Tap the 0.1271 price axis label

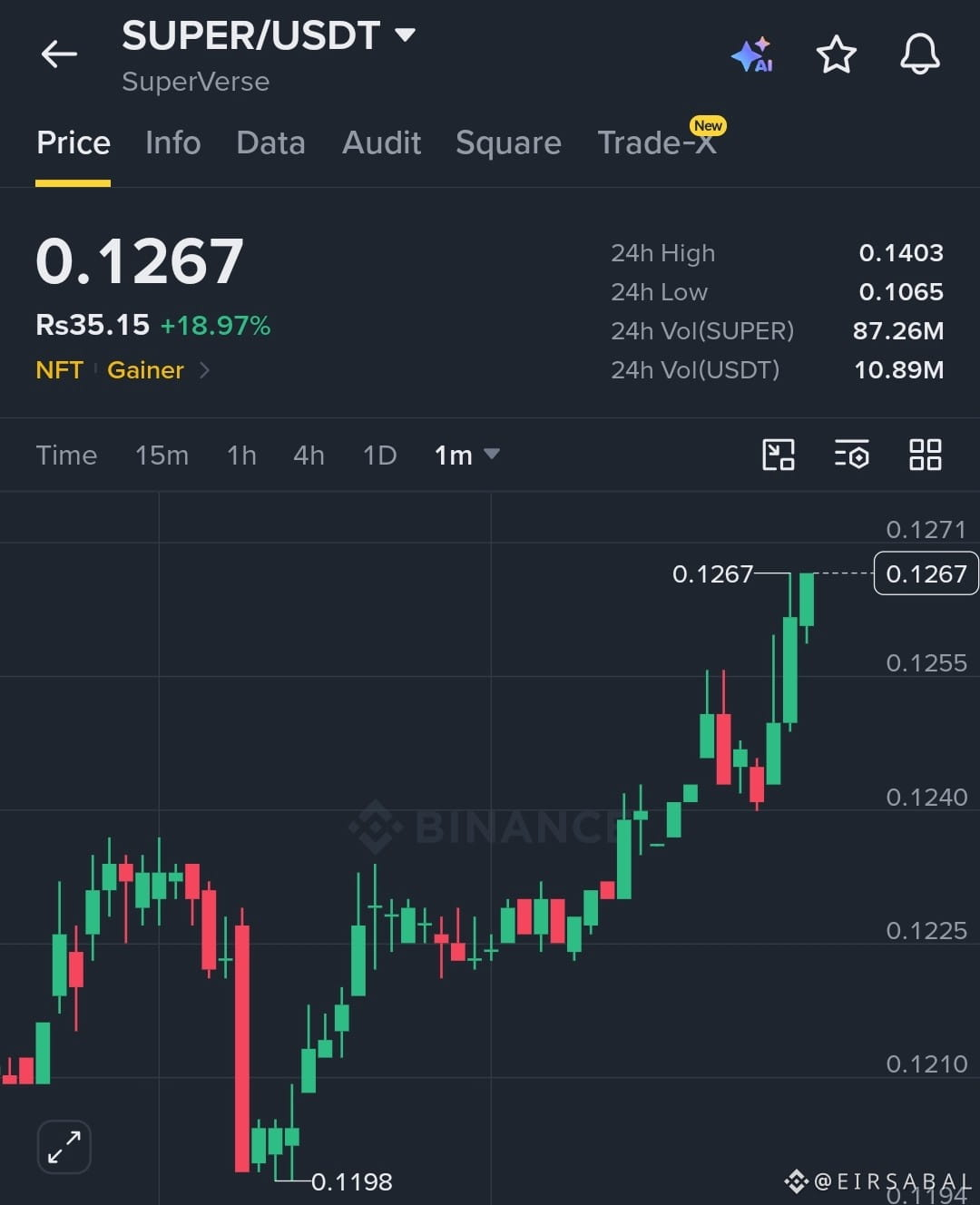coord(926,529)
